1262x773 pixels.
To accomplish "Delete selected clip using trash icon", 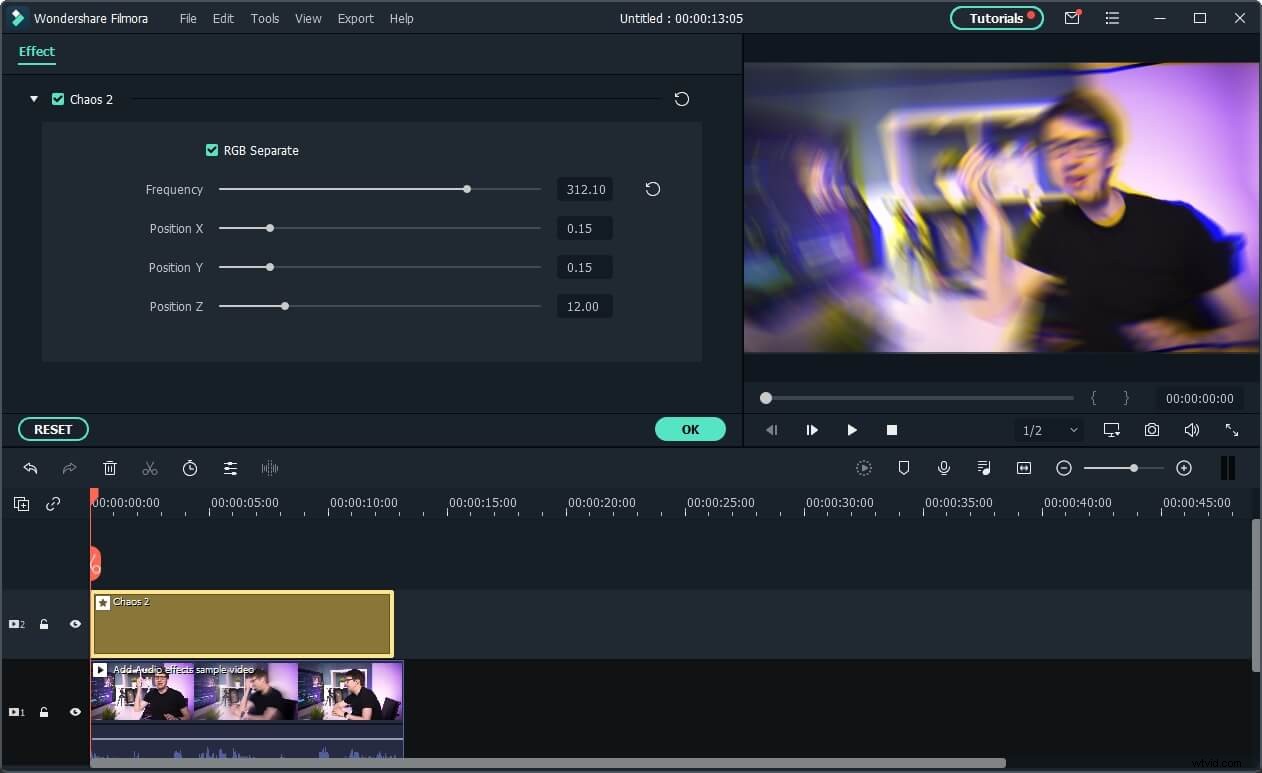I will coord(110,468).
